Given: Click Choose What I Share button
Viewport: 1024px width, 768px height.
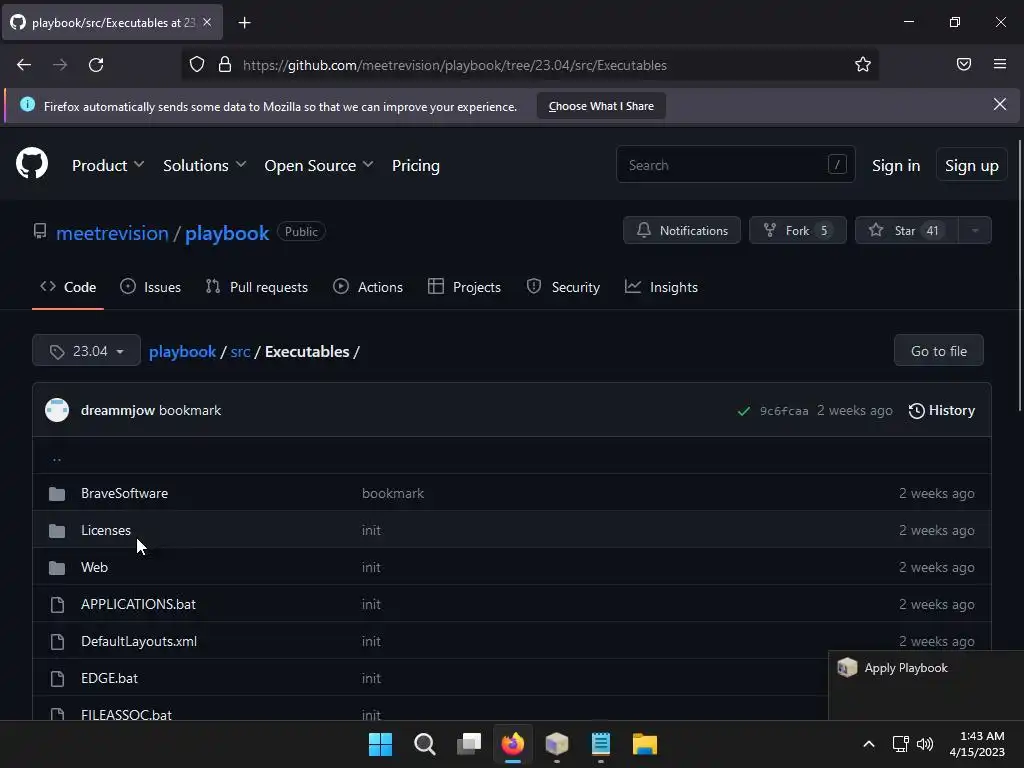Looking at the screenshot, I should pos(601,106).
